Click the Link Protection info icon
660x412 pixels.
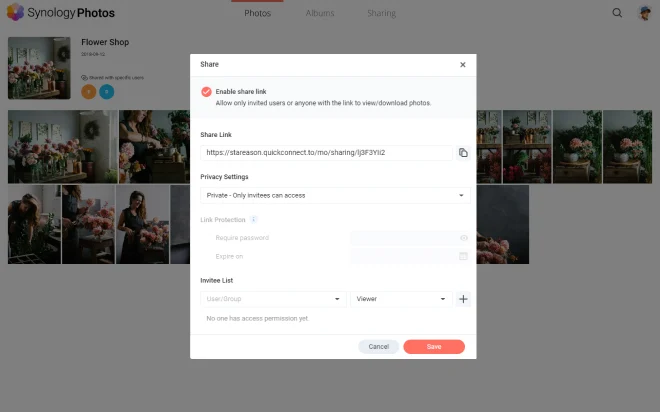(254, 220)
